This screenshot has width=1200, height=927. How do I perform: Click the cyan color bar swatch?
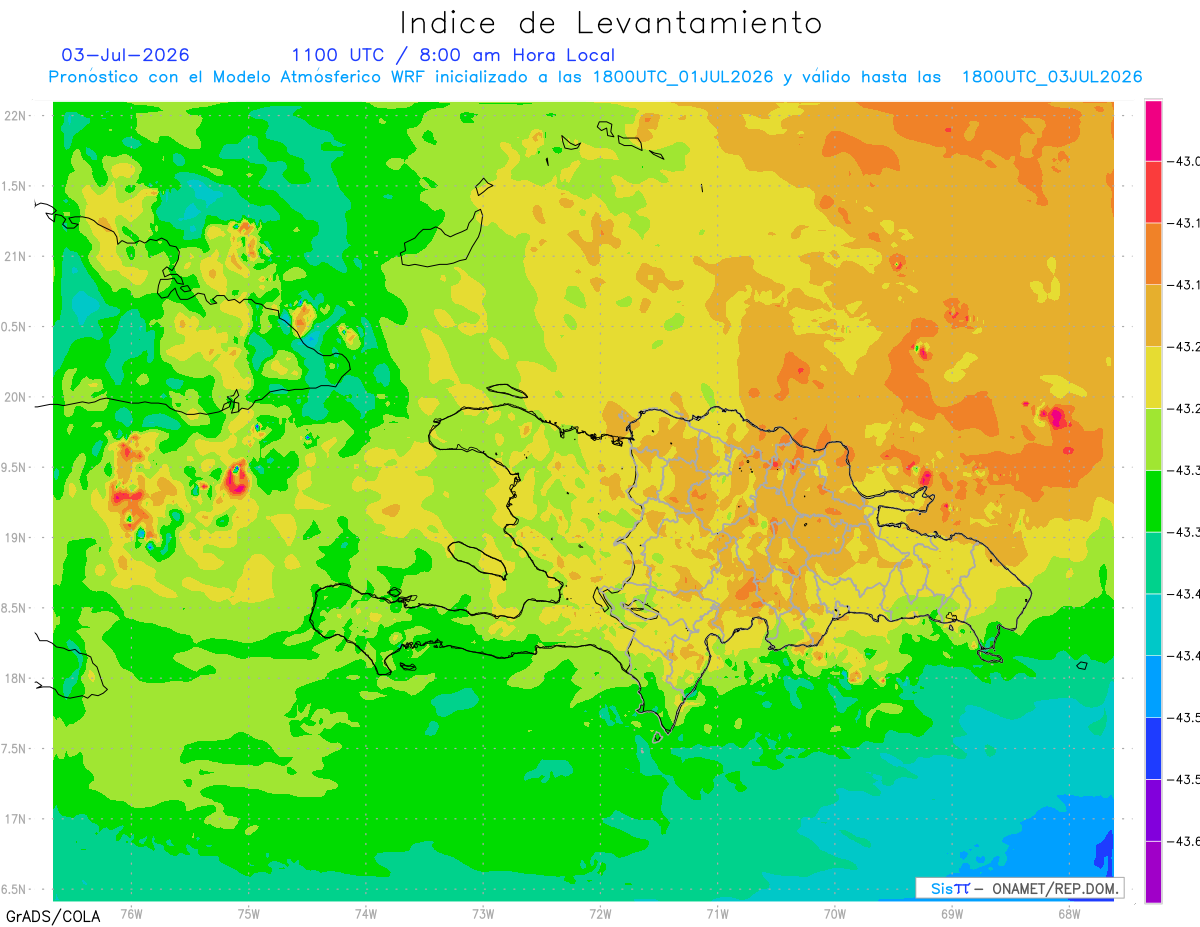1153,624
